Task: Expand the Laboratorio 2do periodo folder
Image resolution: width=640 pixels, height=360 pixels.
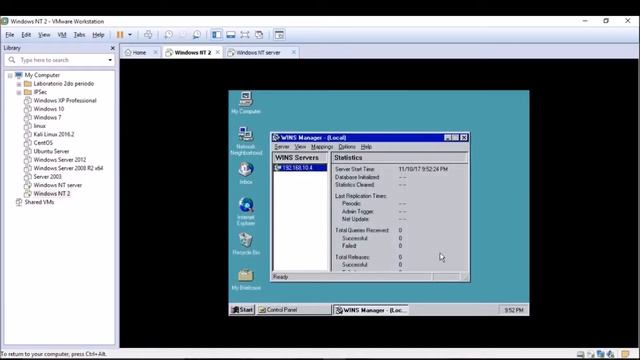Action: click(19, 84)
